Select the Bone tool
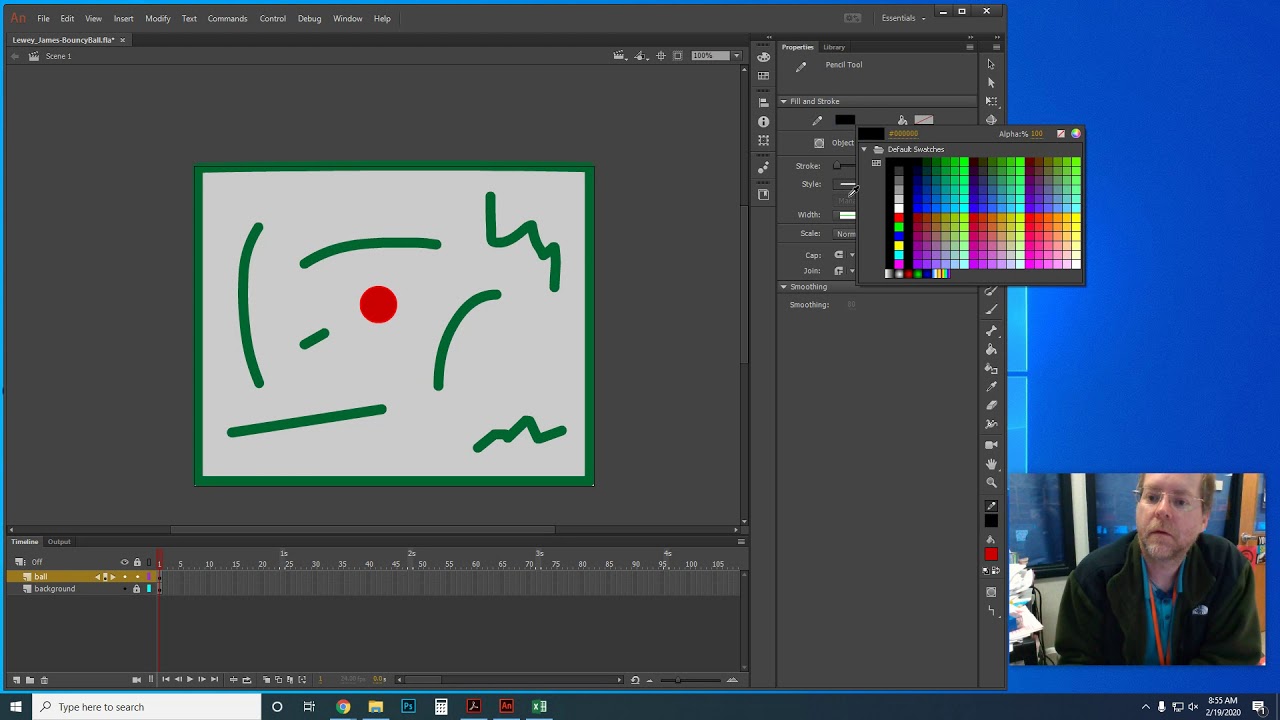Image resolution: width=1280 pixels, height=720 pixels. pos(991,331)
